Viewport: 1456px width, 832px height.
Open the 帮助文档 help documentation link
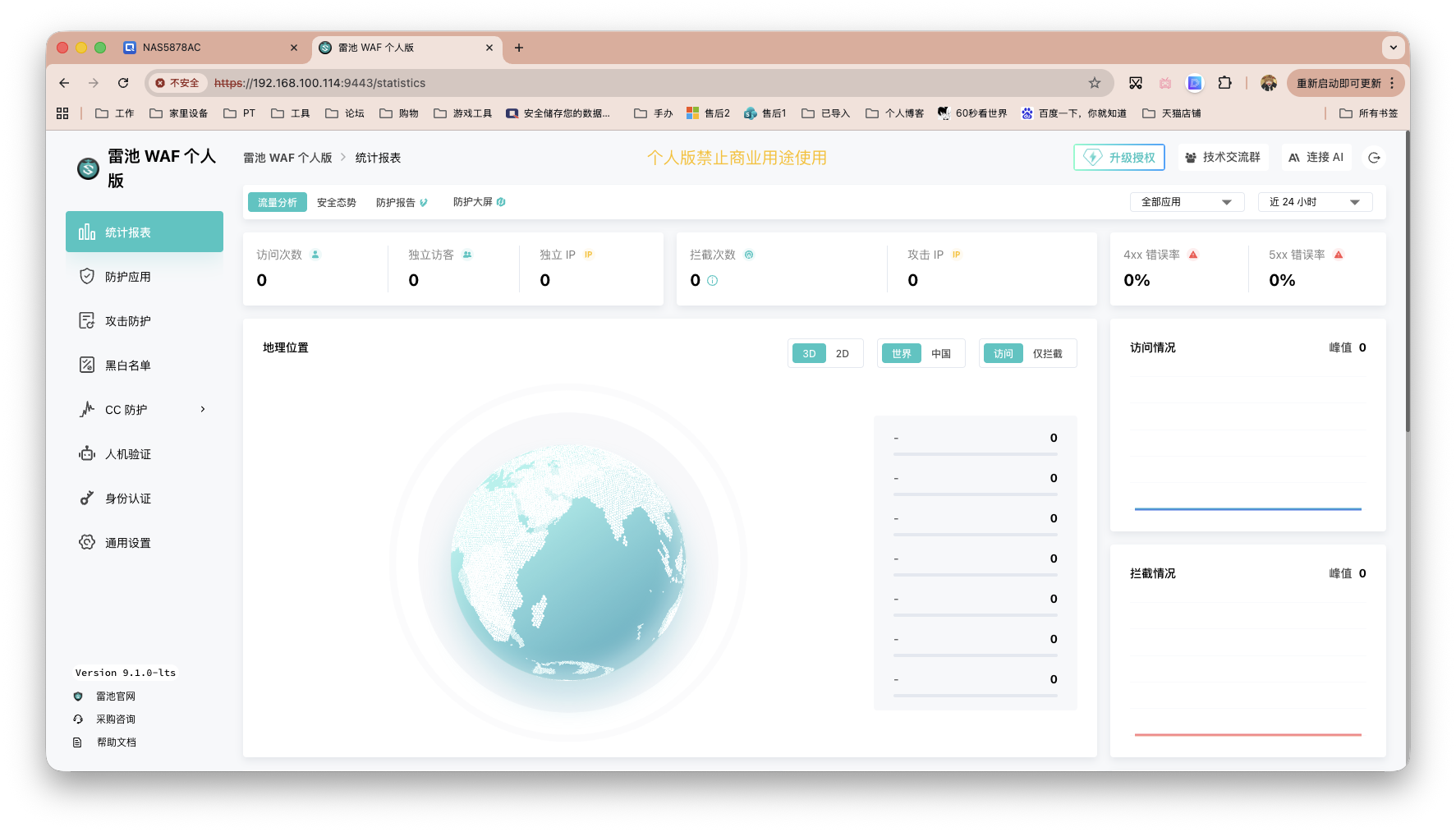[x=115, y=742]
